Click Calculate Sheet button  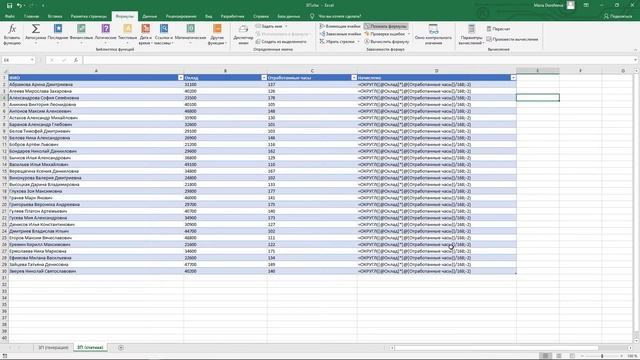[x=512, y=39]
